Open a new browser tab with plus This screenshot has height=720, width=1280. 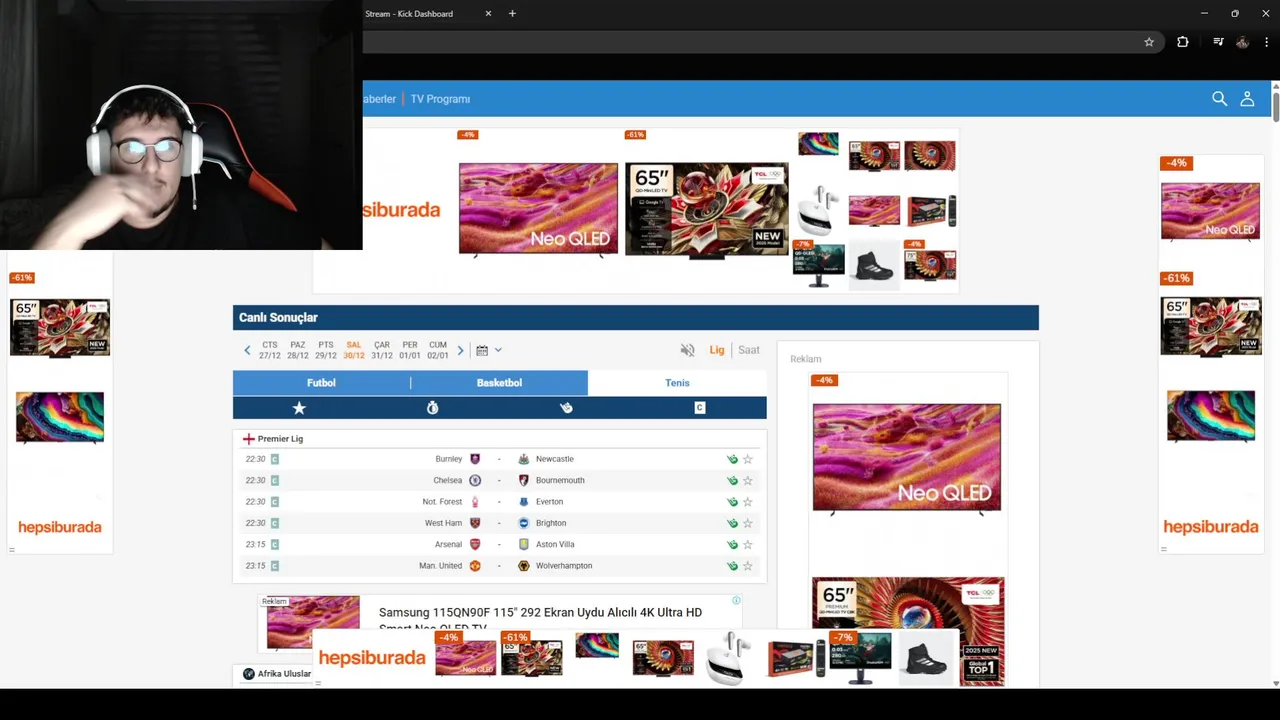tap(512, 14)
